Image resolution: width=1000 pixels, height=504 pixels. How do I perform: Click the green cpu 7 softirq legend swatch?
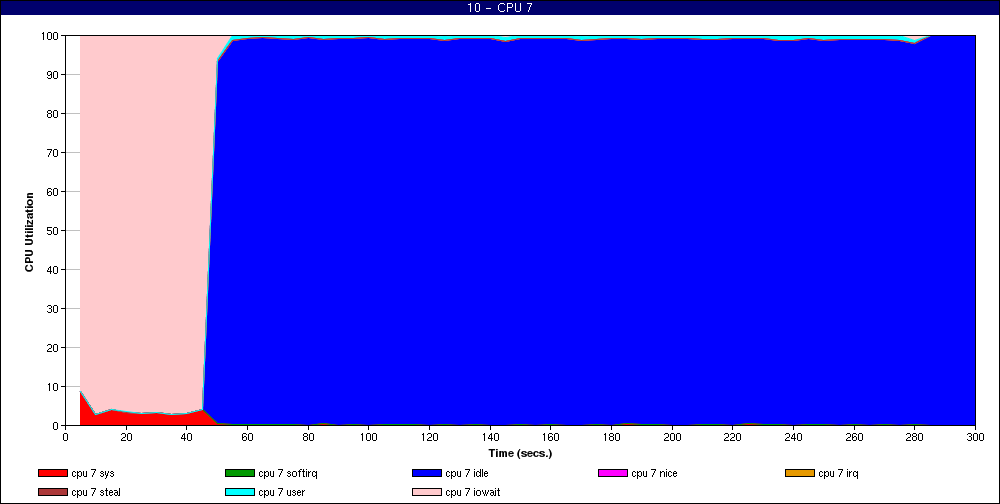point(240,473)
